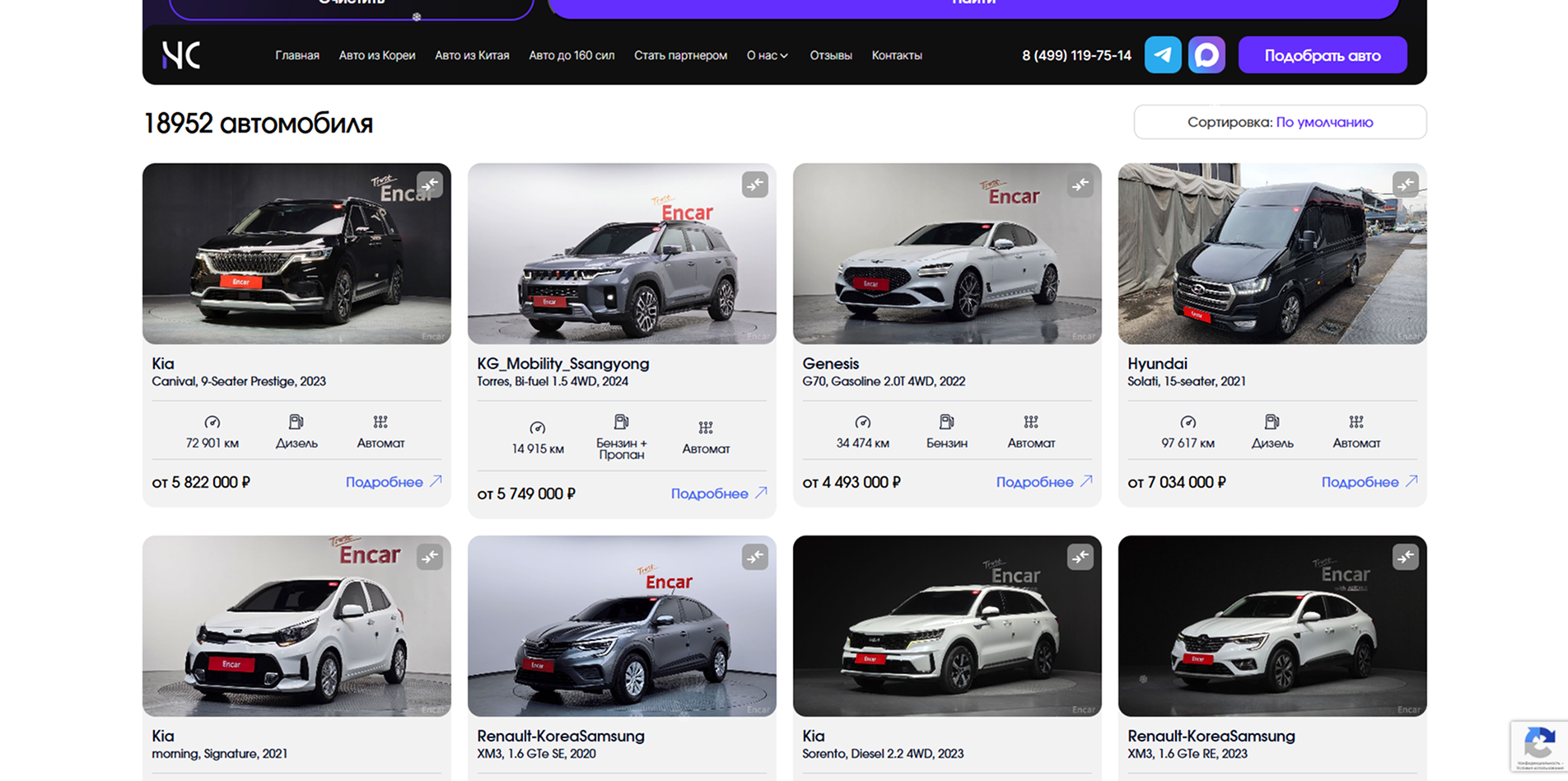
Task: Open Контакты page
Action: coord(897,55)
